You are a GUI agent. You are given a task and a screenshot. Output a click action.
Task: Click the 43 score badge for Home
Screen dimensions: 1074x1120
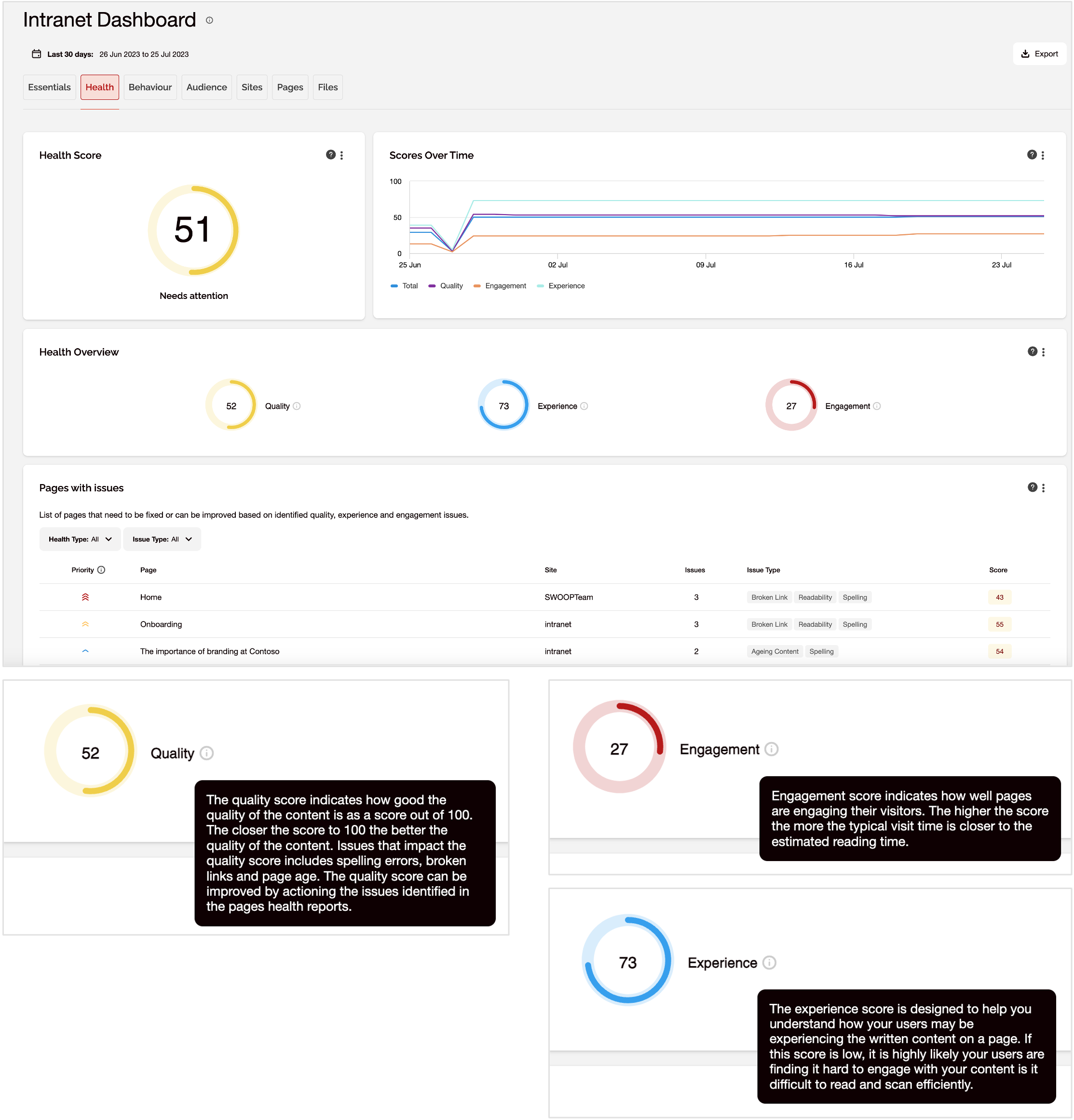[999, 597]
